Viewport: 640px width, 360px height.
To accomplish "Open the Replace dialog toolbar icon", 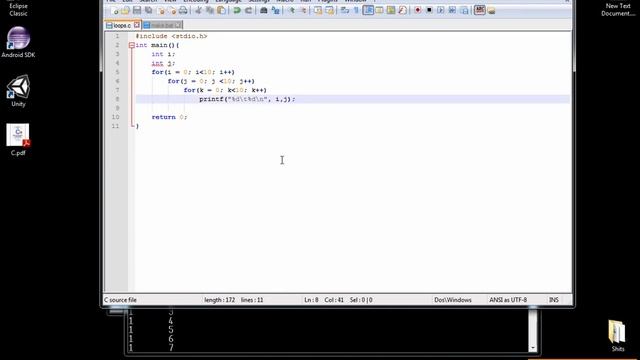I will click(275, 10).
